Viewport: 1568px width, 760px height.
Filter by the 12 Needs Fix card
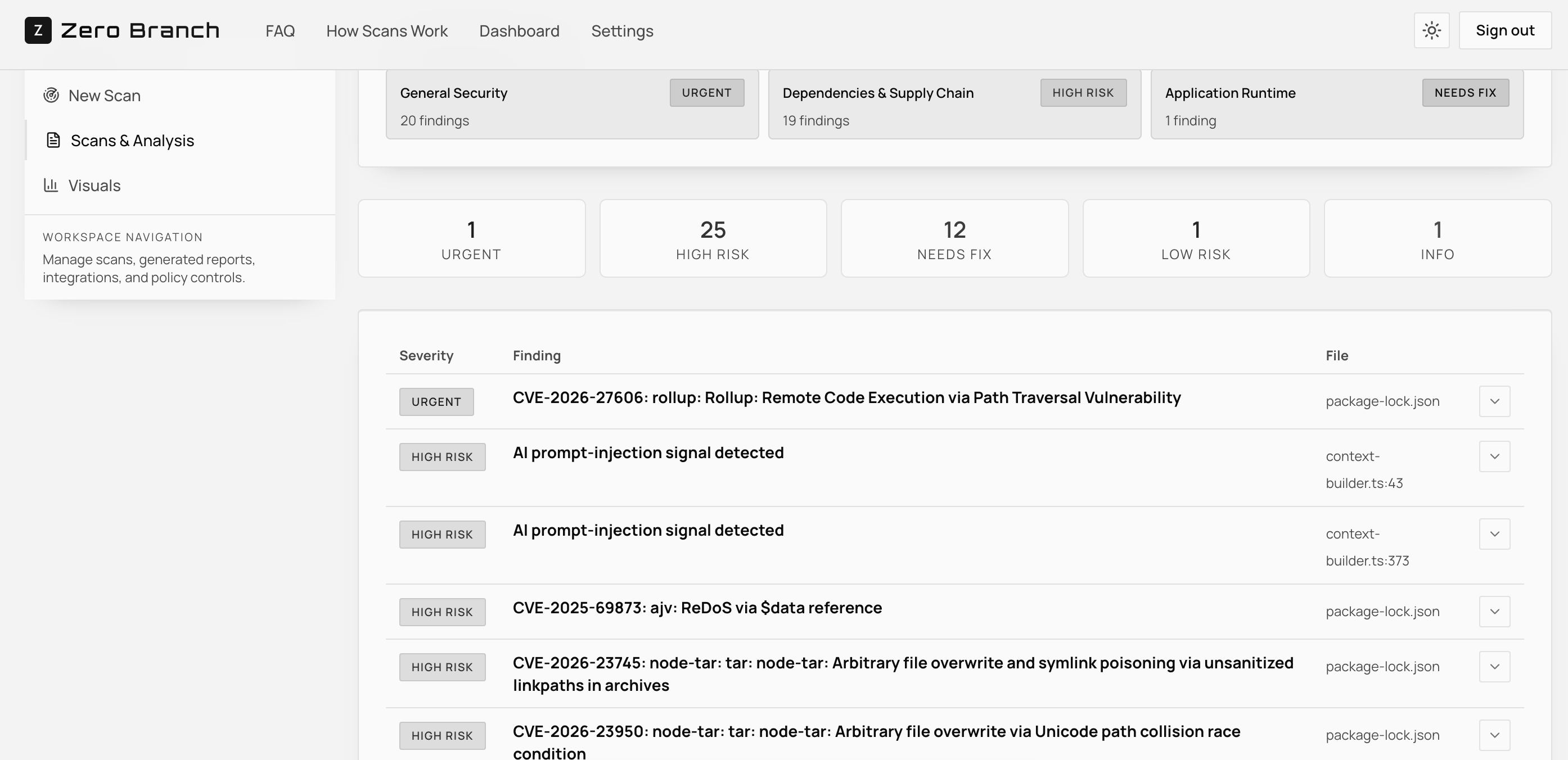[954, 238]
